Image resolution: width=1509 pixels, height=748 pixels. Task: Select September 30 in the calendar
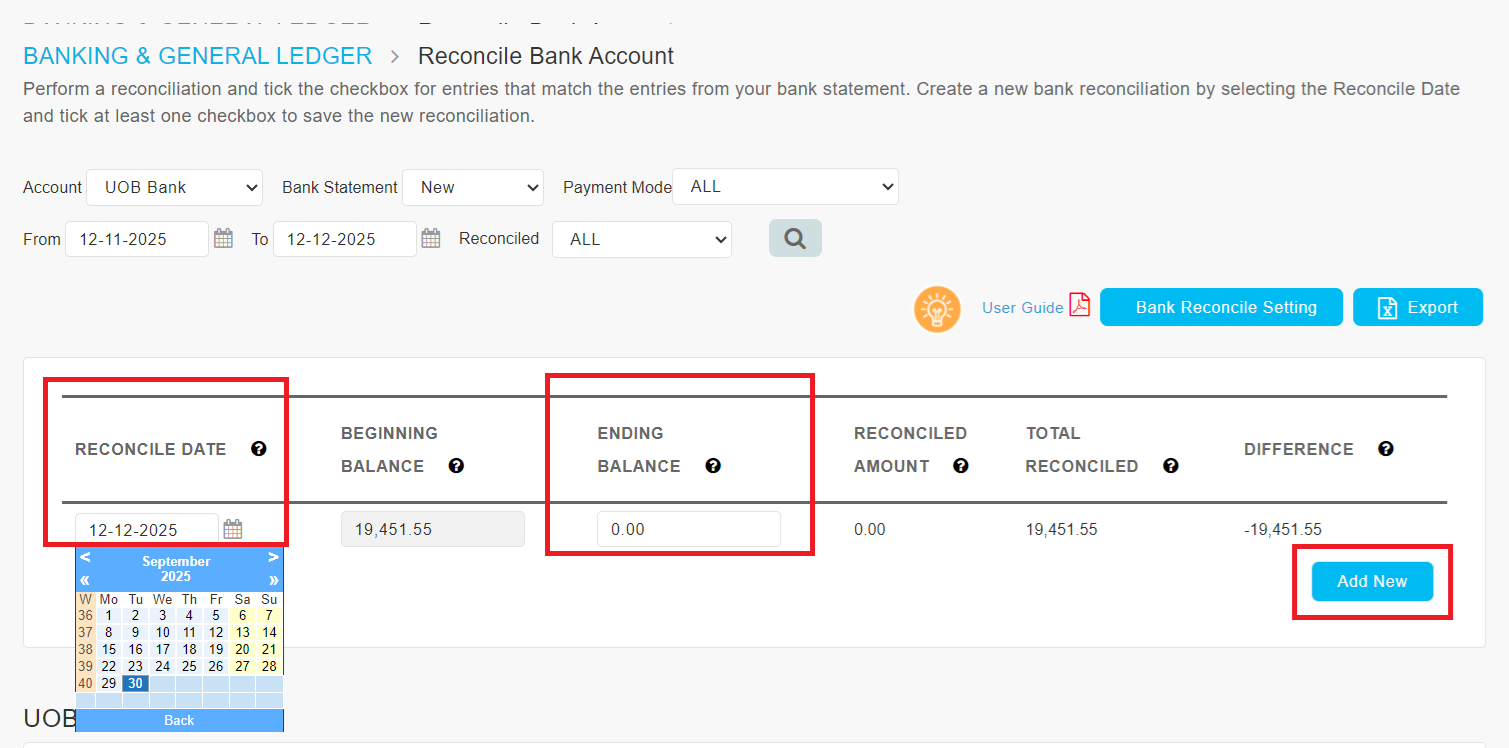[x=135, y=684]
